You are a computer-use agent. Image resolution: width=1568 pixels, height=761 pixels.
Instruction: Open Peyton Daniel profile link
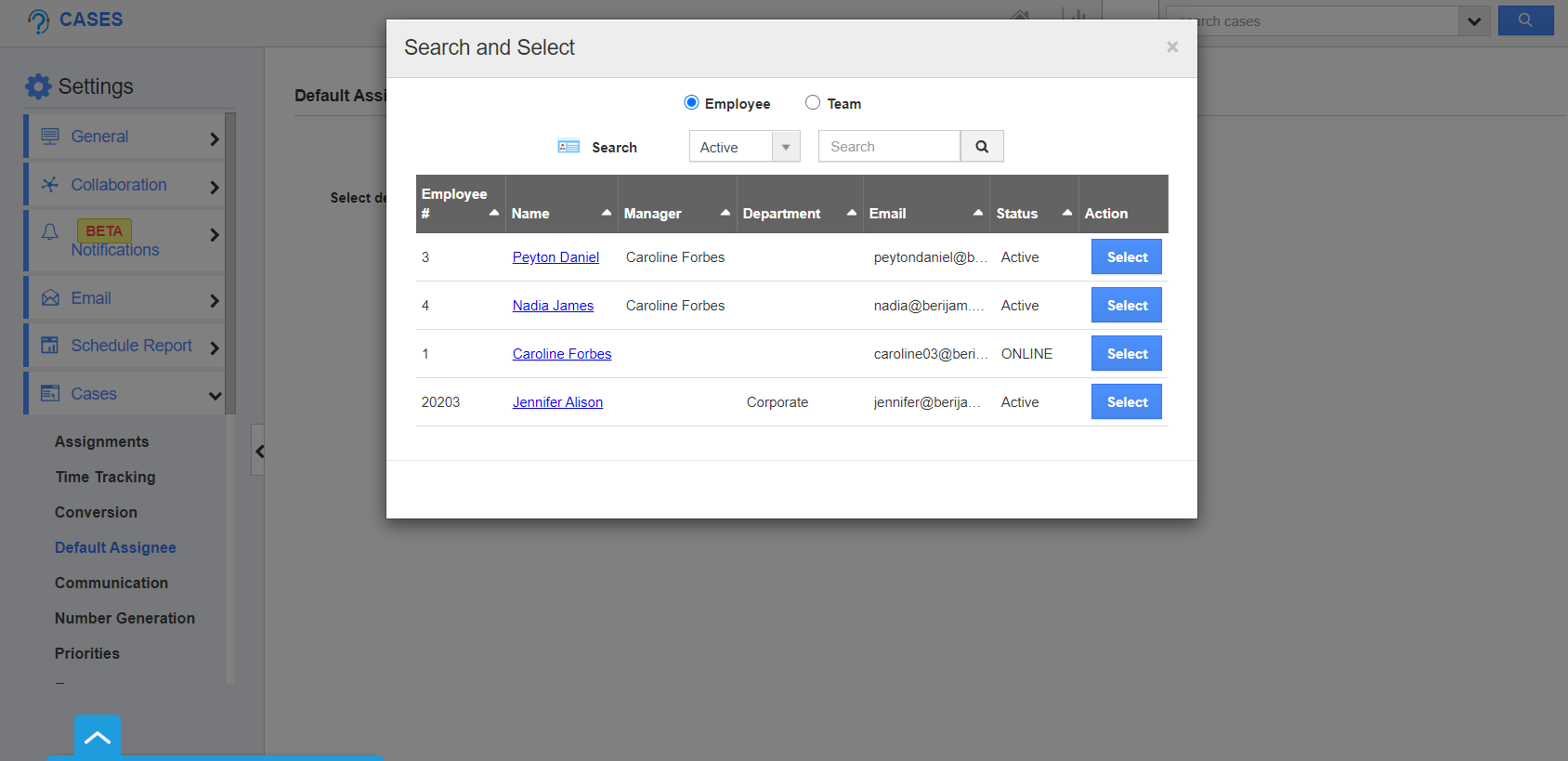point(555,257)
